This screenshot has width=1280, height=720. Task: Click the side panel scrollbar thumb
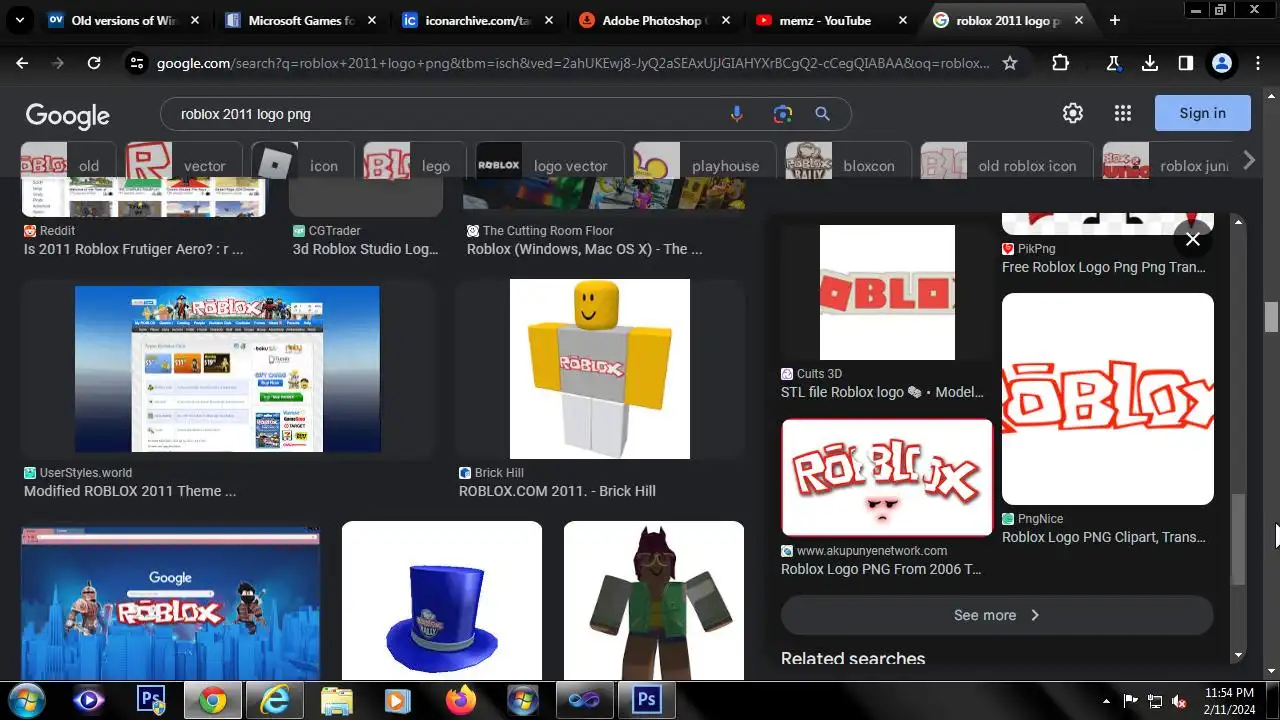point(1238,538)
